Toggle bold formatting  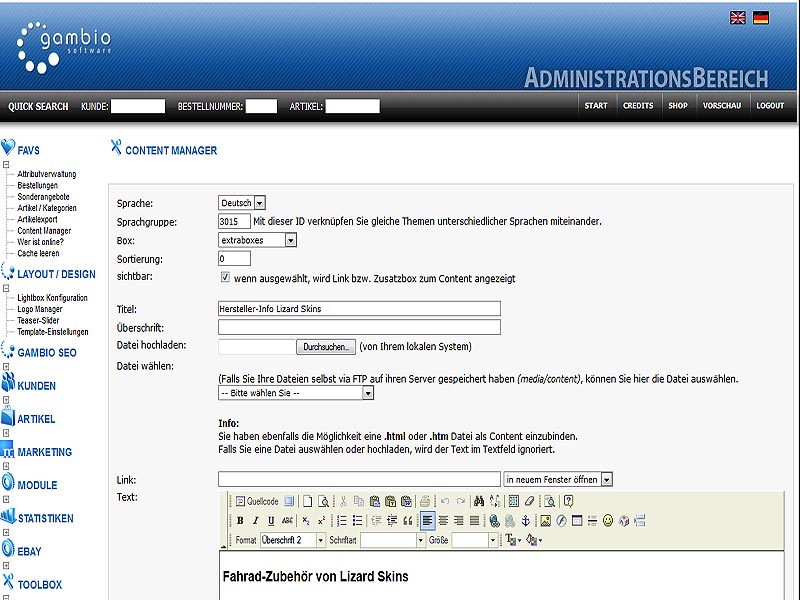coord(240,520)
